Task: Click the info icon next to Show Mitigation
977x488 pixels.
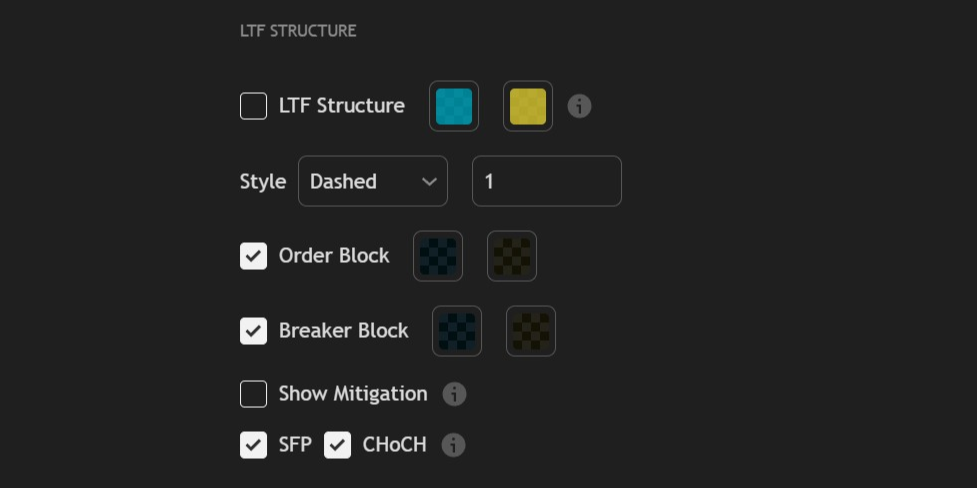Action: (x=454, y=394)
